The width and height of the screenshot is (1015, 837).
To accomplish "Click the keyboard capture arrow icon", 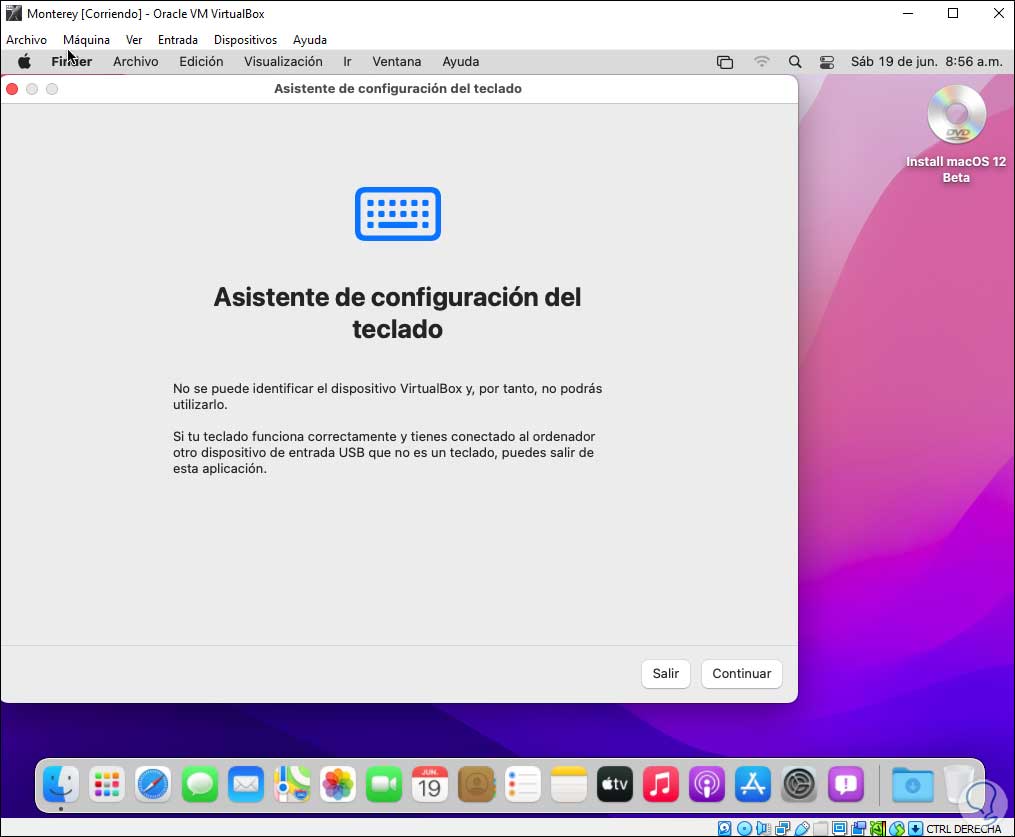I will [x=915, y=828].
